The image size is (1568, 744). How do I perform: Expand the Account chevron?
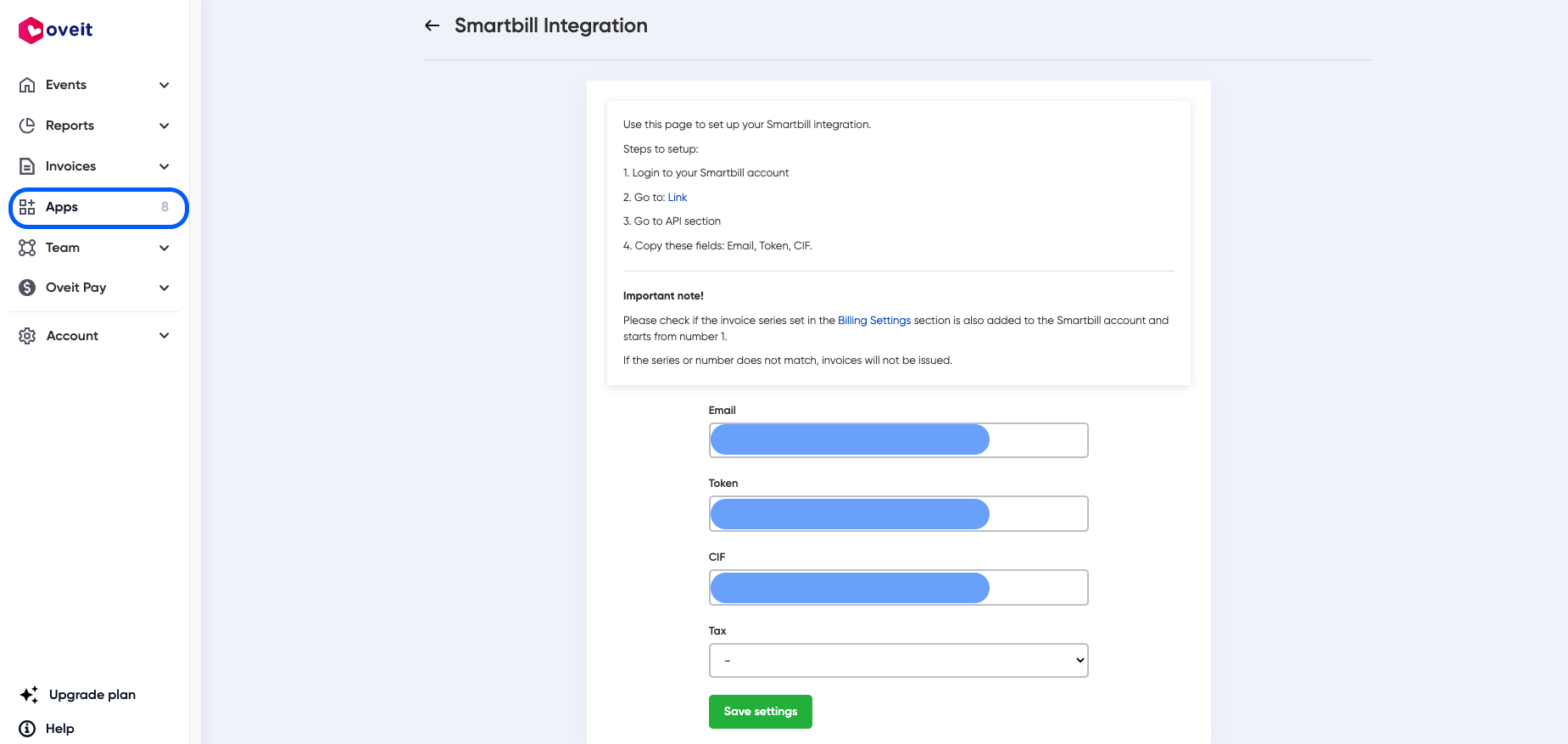pos(165,336)
